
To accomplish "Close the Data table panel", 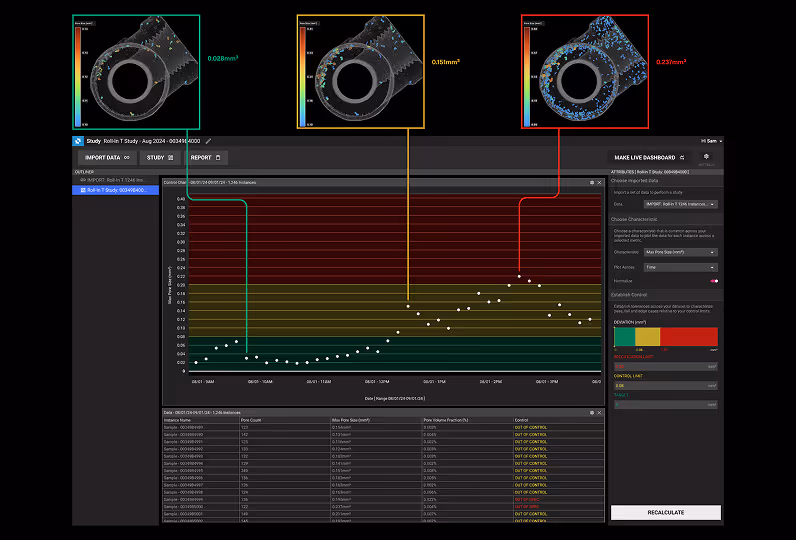I will click(x=600, y=412).
